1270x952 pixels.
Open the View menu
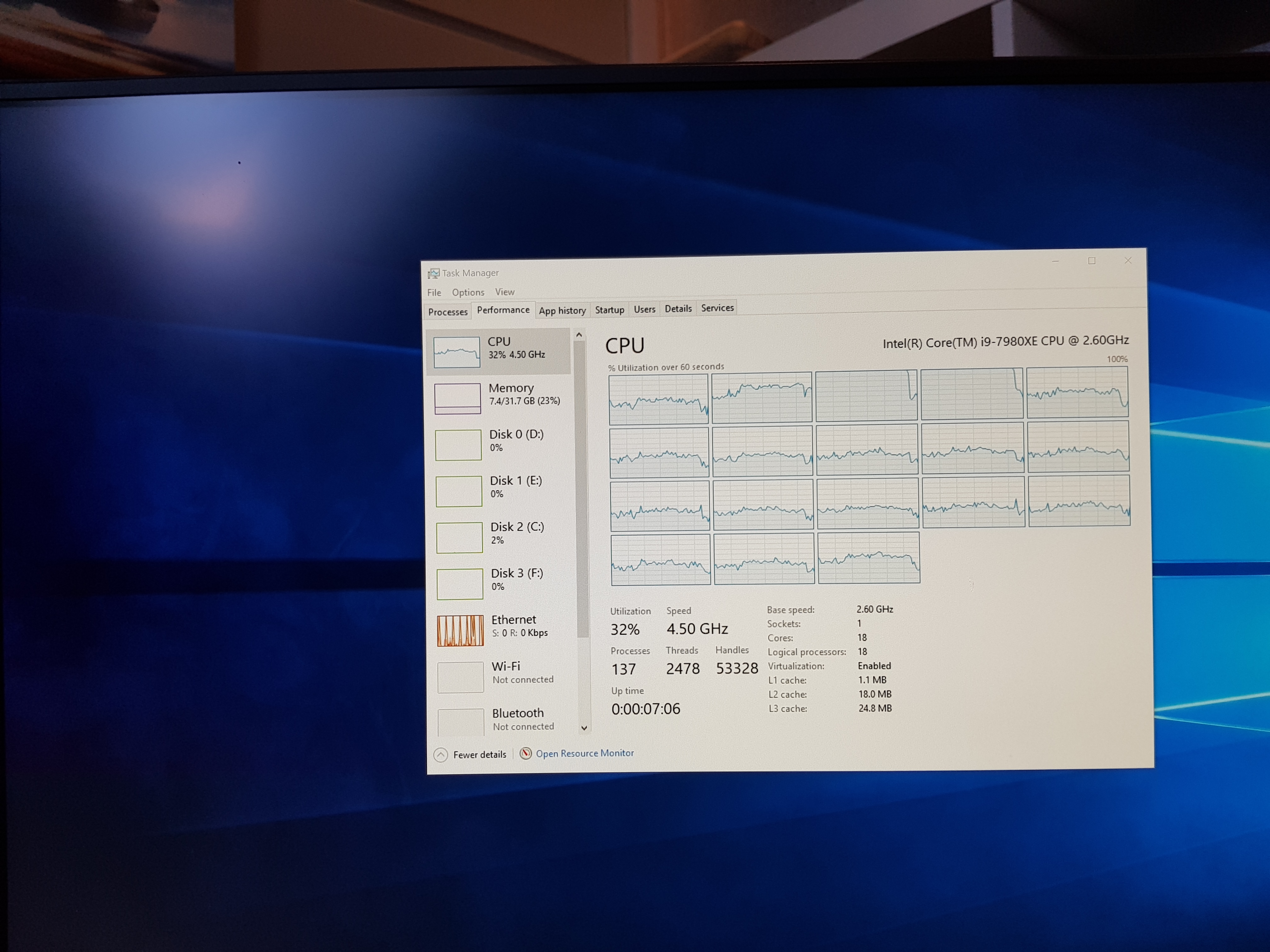[505, 292]
